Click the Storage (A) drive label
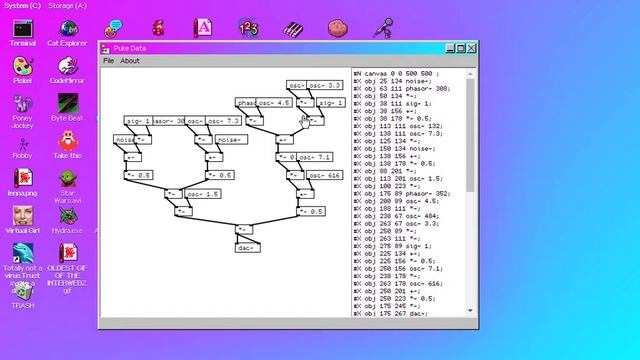The height and width of the screenshot is (360, 640). coord(68,6)
